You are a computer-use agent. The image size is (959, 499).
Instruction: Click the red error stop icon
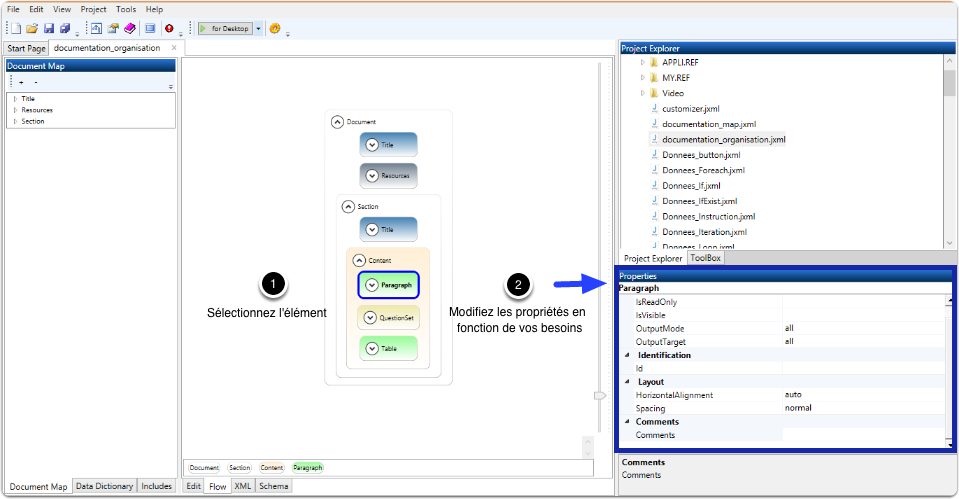click(169, 29)
